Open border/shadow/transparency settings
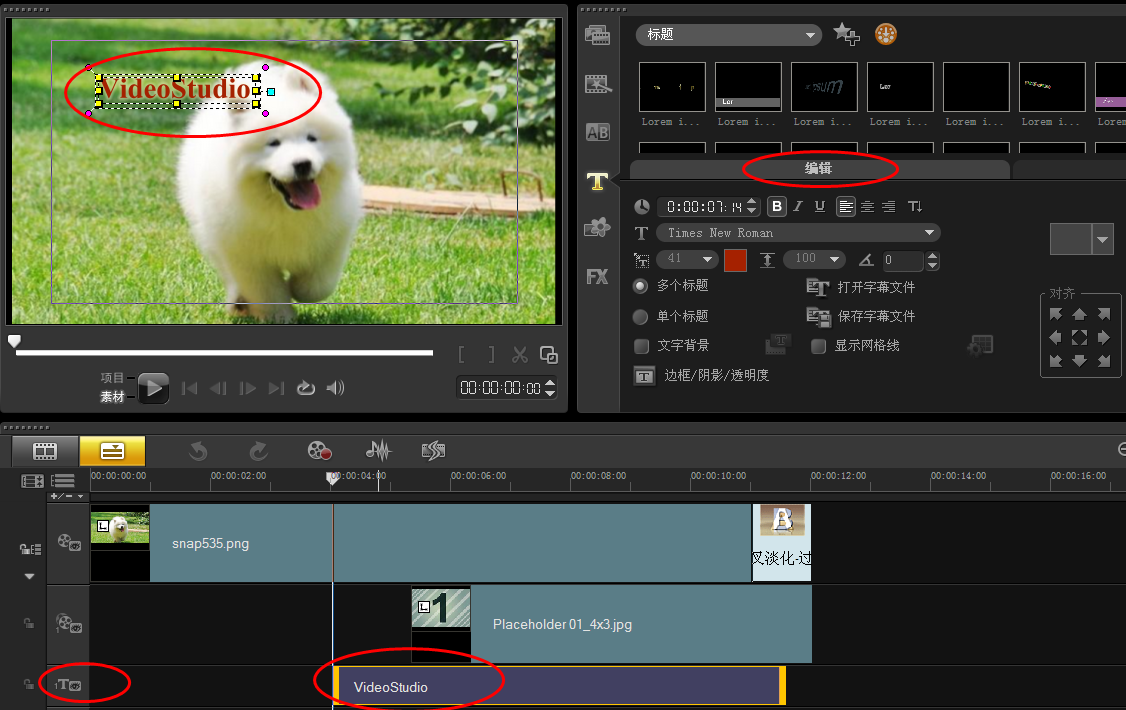 [702, 375]
